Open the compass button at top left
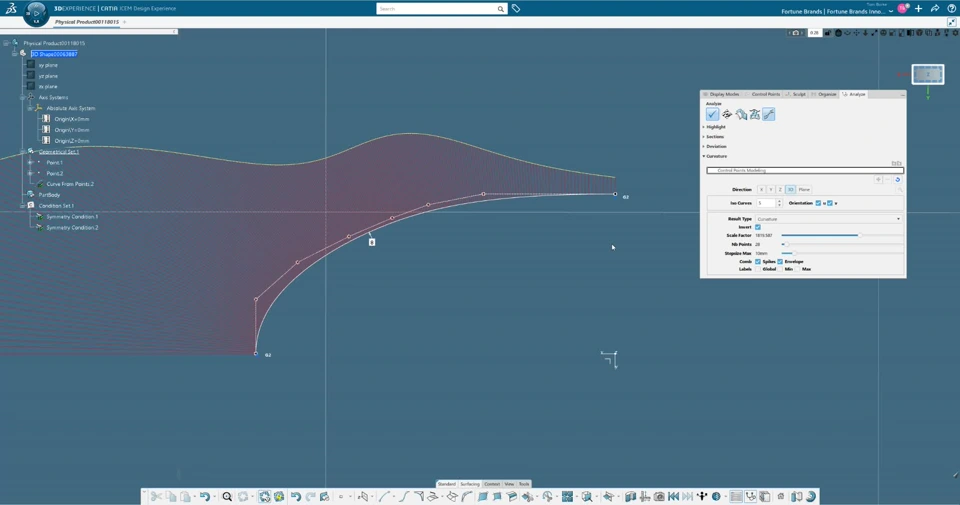Screen dimensions: 960x505 coord(36,13)
